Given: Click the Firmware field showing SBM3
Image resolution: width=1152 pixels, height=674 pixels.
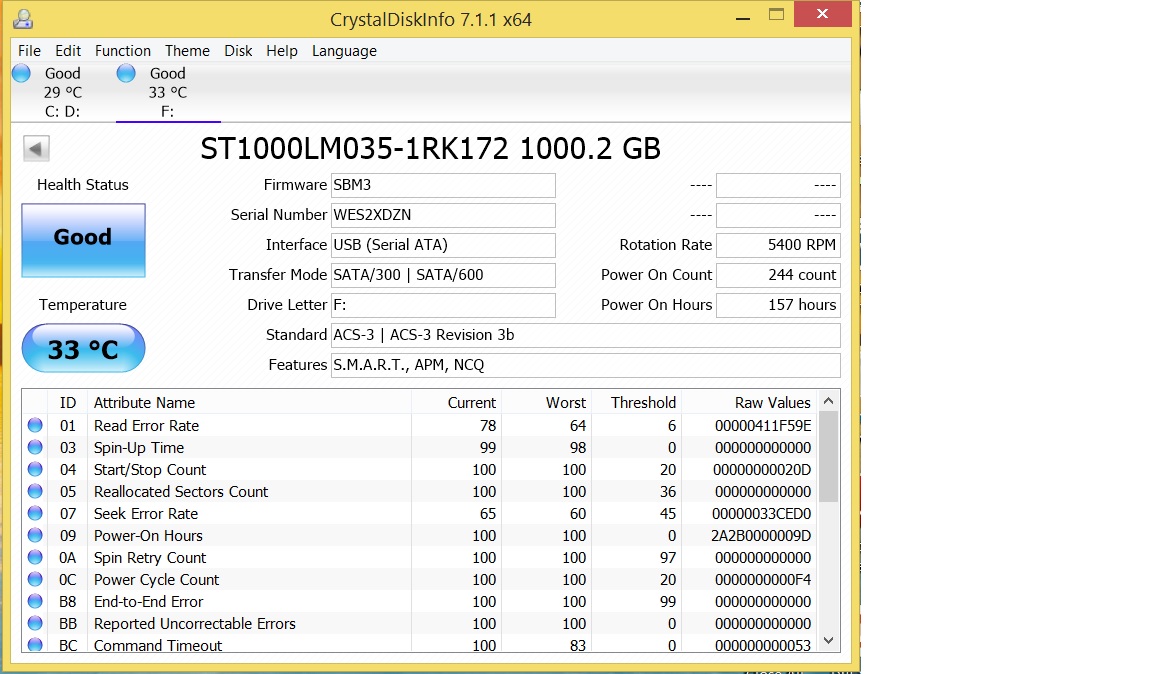Looking at the screenshot, I should point(443,185).
